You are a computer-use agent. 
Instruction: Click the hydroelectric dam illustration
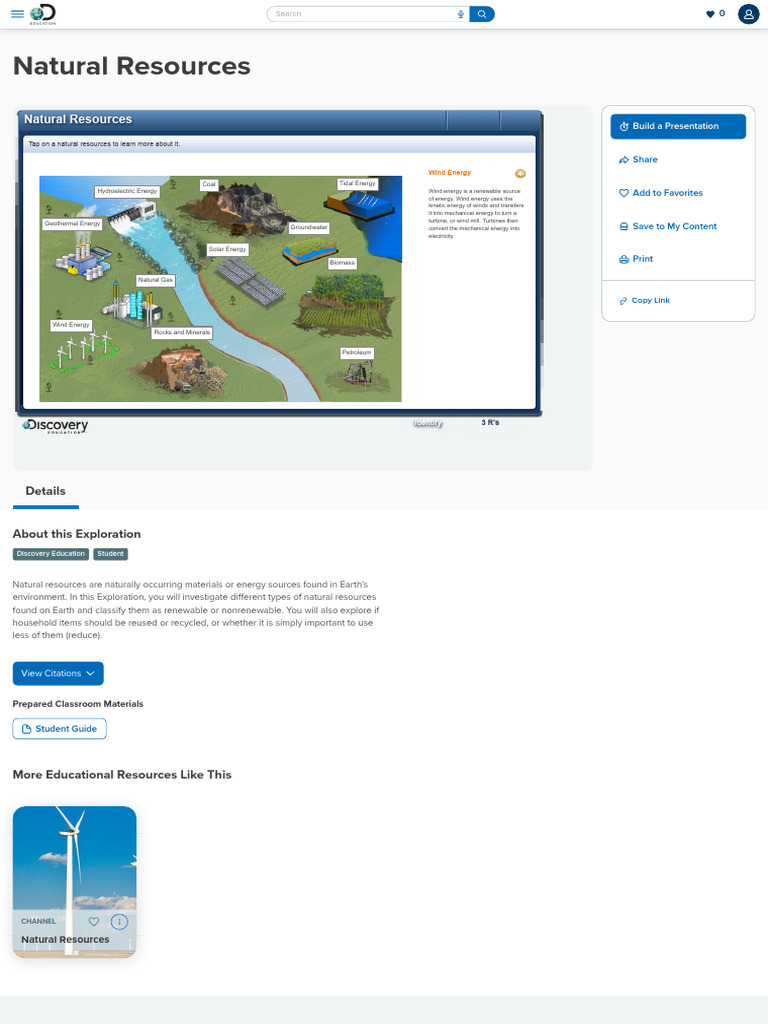pos(133,217)
